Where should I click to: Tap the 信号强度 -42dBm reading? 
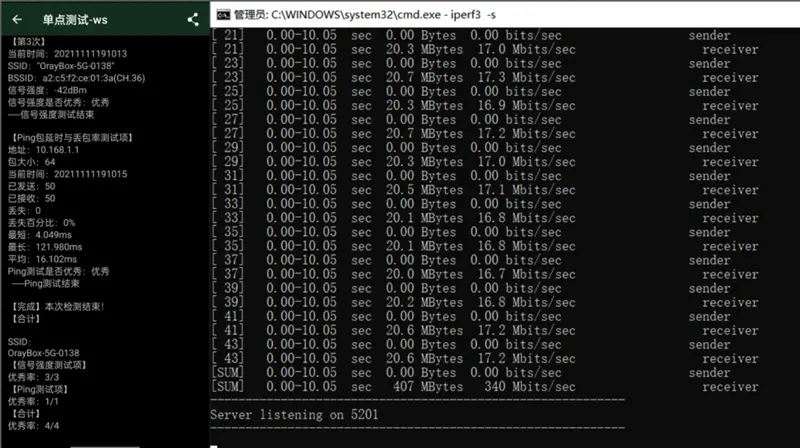[47, 90]
